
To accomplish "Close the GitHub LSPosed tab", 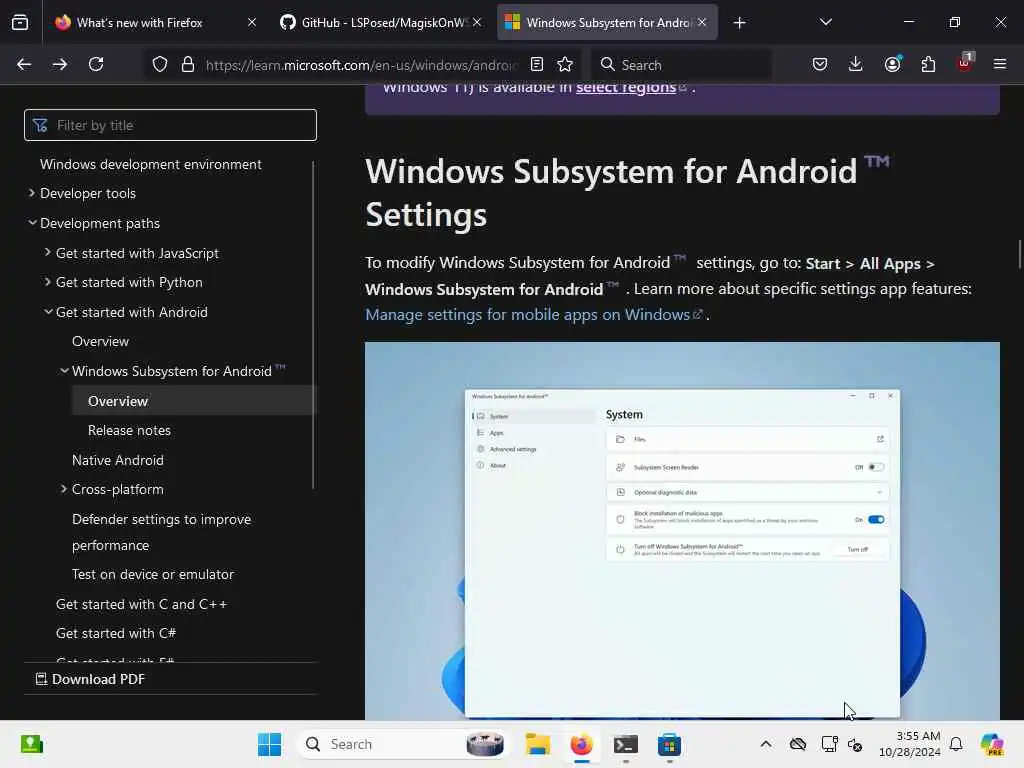I will pyautogui.click(x=477, y=23).
